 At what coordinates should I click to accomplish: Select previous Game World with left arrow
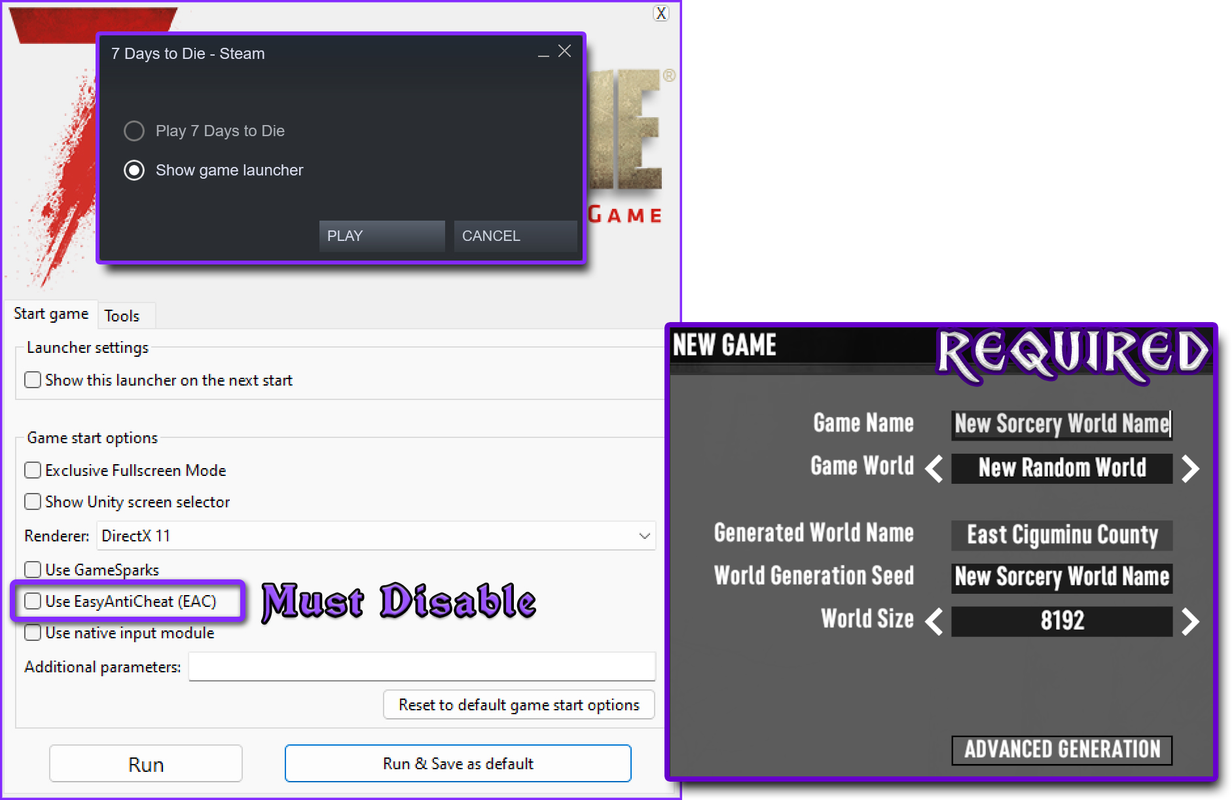tap(934, 468)
